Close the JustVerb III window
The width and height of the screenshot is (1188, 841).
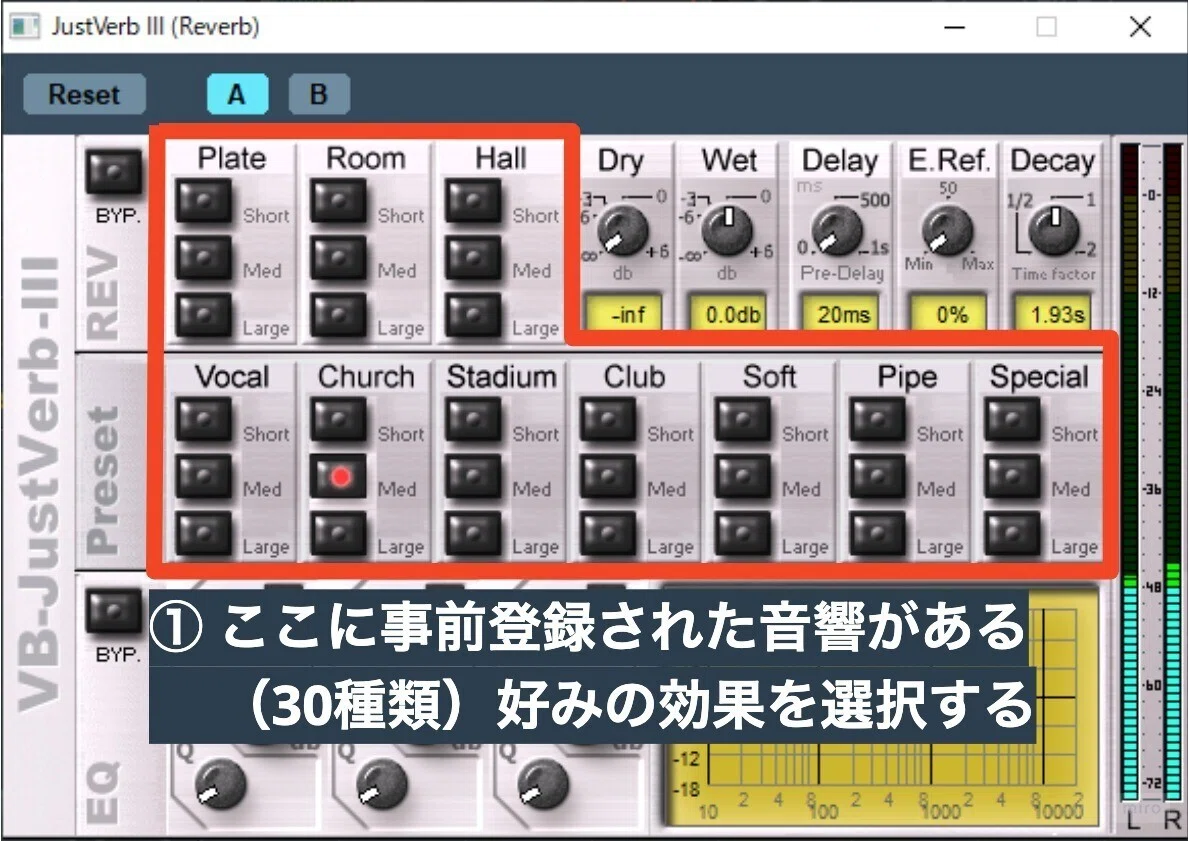tap(1140, 27)
